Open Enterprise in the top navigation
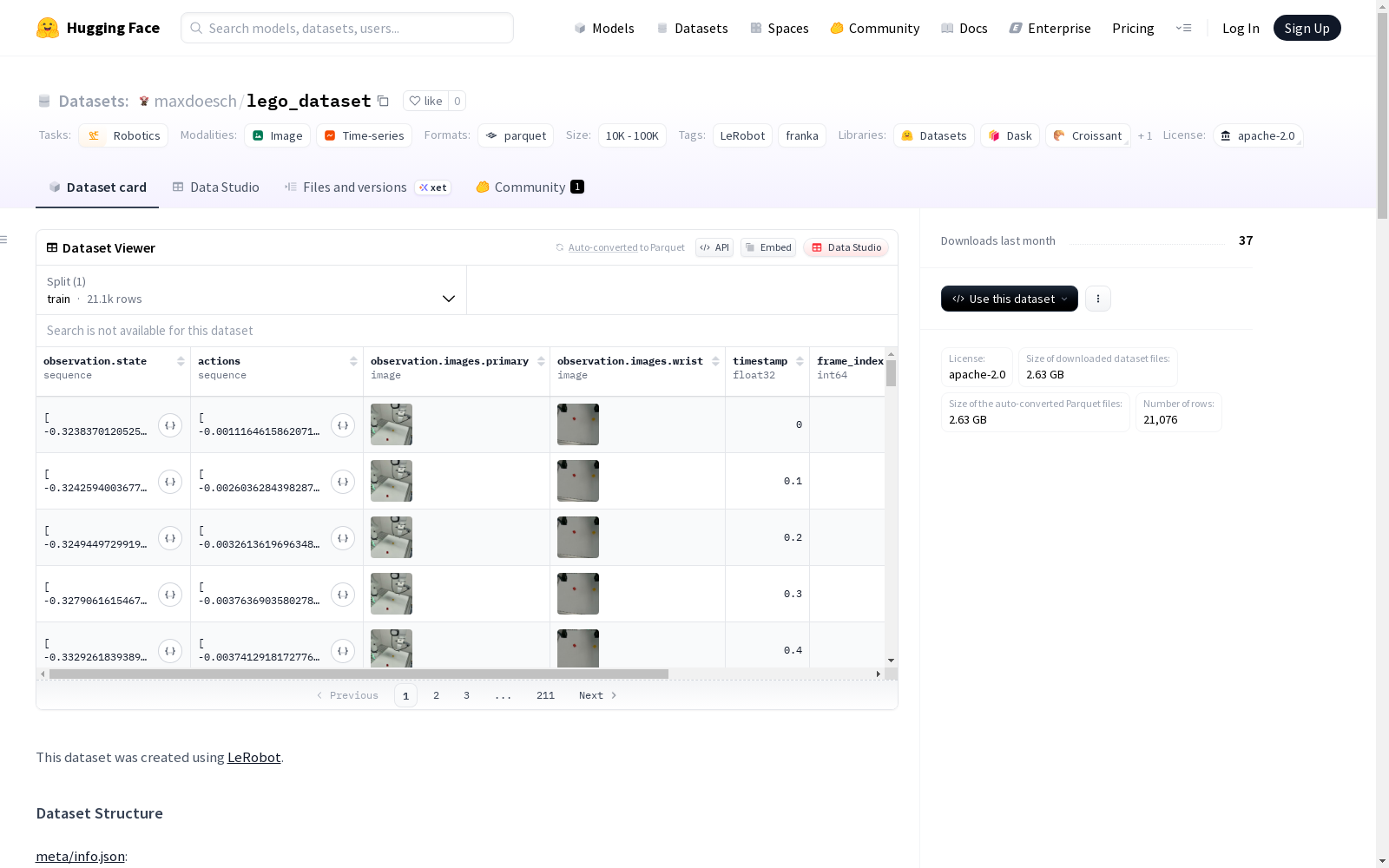 point(1050,28)
